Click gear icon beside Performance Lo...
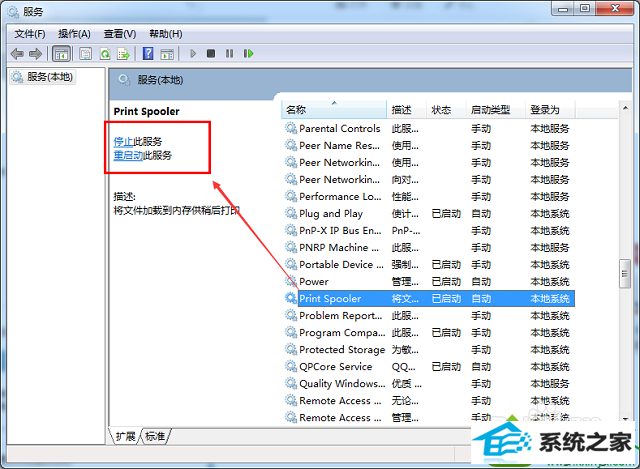 [x=291, y=196]
